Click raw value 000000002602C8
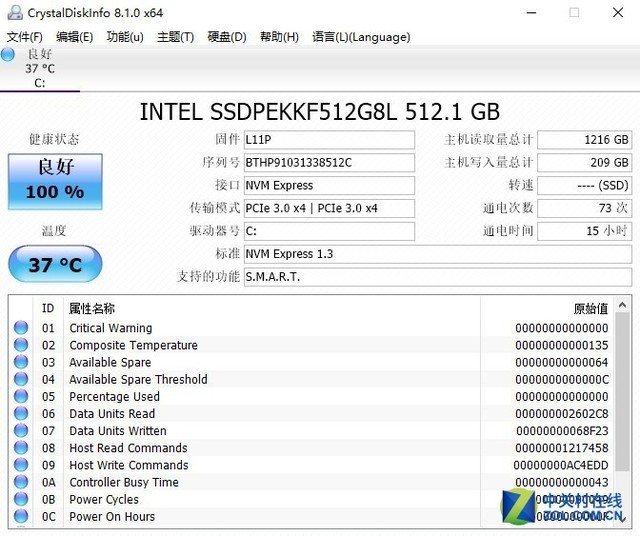640x536 pixels. pyautogui.click(x=562, y=414)
